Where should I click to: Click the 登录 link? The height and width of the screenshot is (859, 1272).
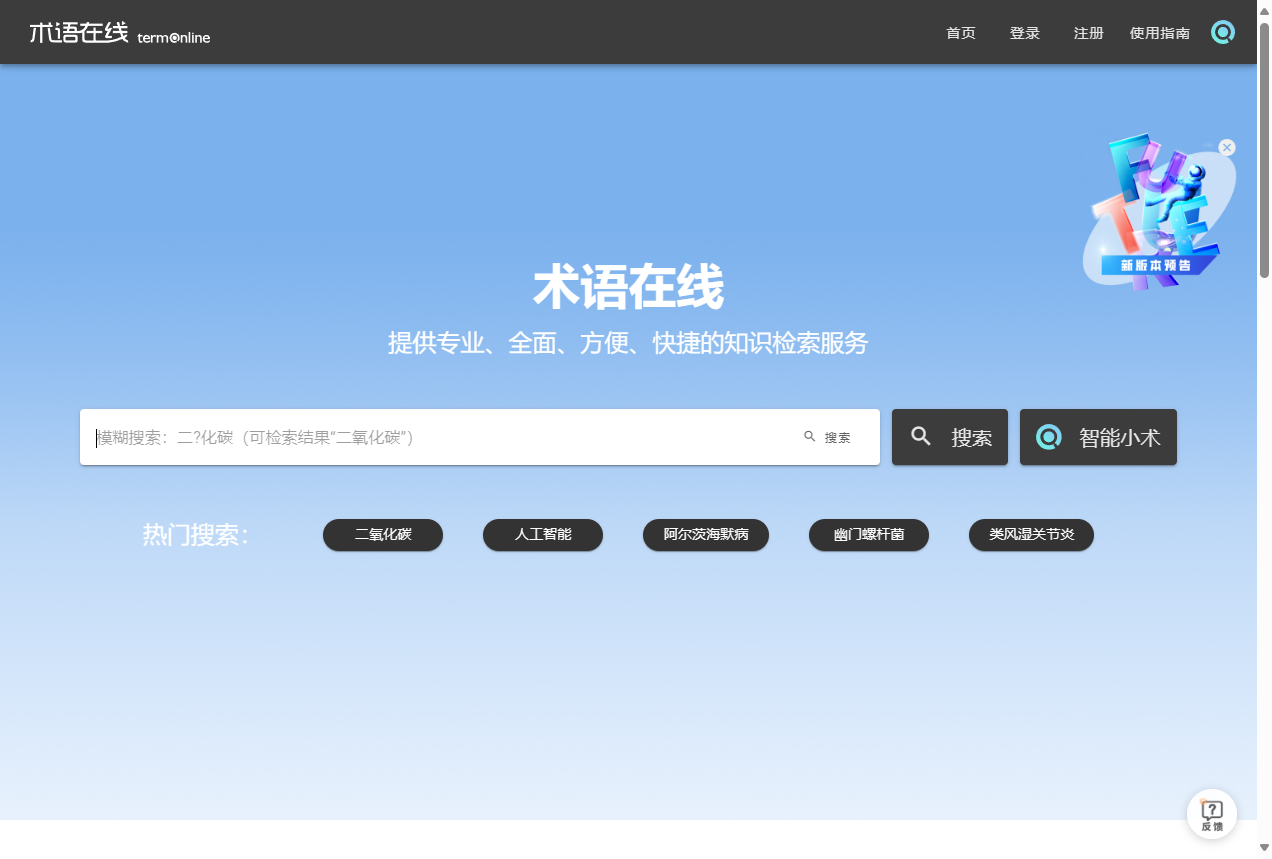(x=1024, y=32)
